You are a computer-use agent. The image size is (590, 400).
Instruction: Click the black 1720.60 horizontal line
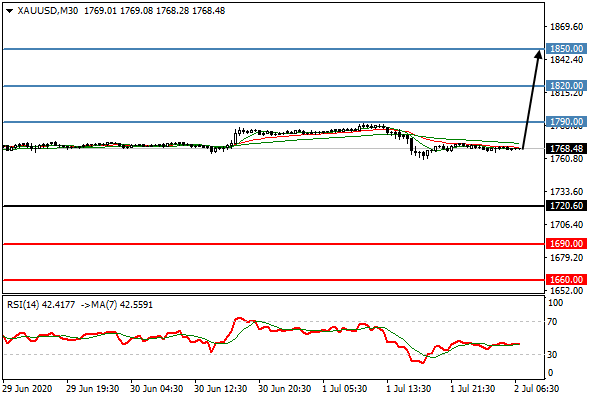point(274,206)
